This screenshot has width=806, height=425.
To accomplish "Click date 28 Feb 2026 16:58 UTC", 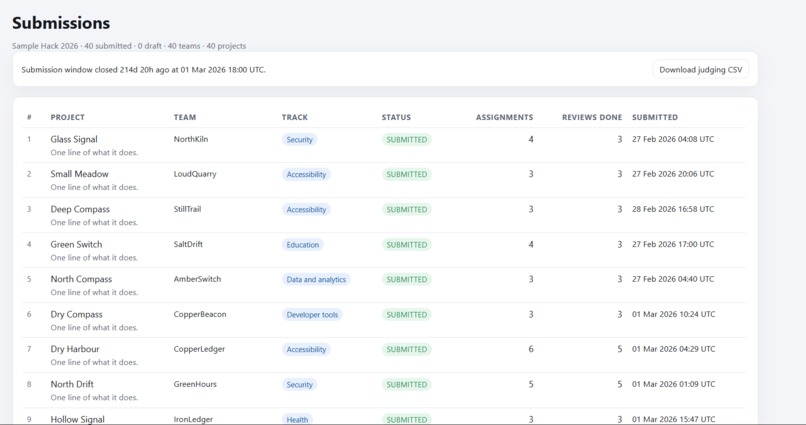I will pos(673,209).
